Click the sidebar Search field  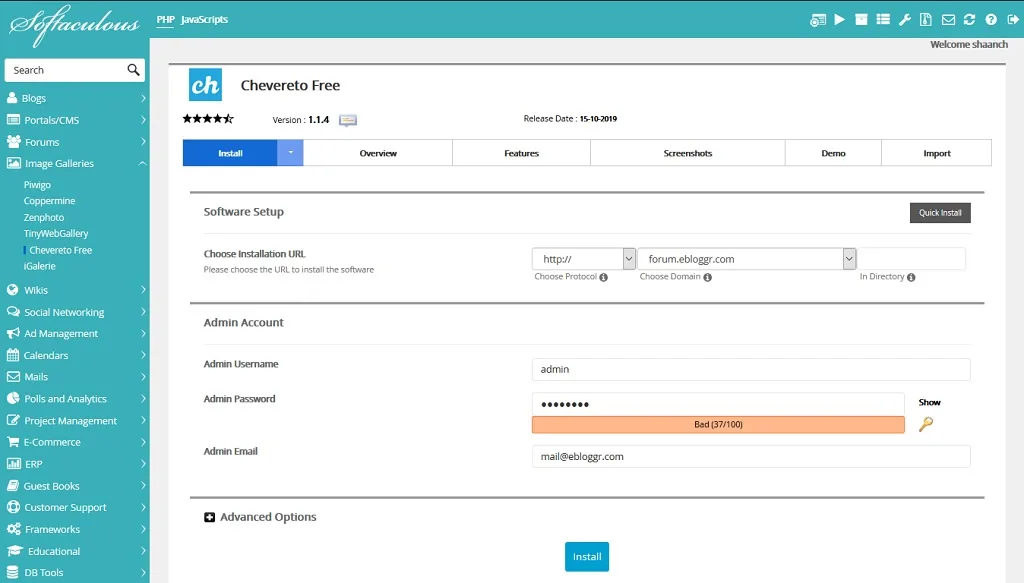point(65,70)
